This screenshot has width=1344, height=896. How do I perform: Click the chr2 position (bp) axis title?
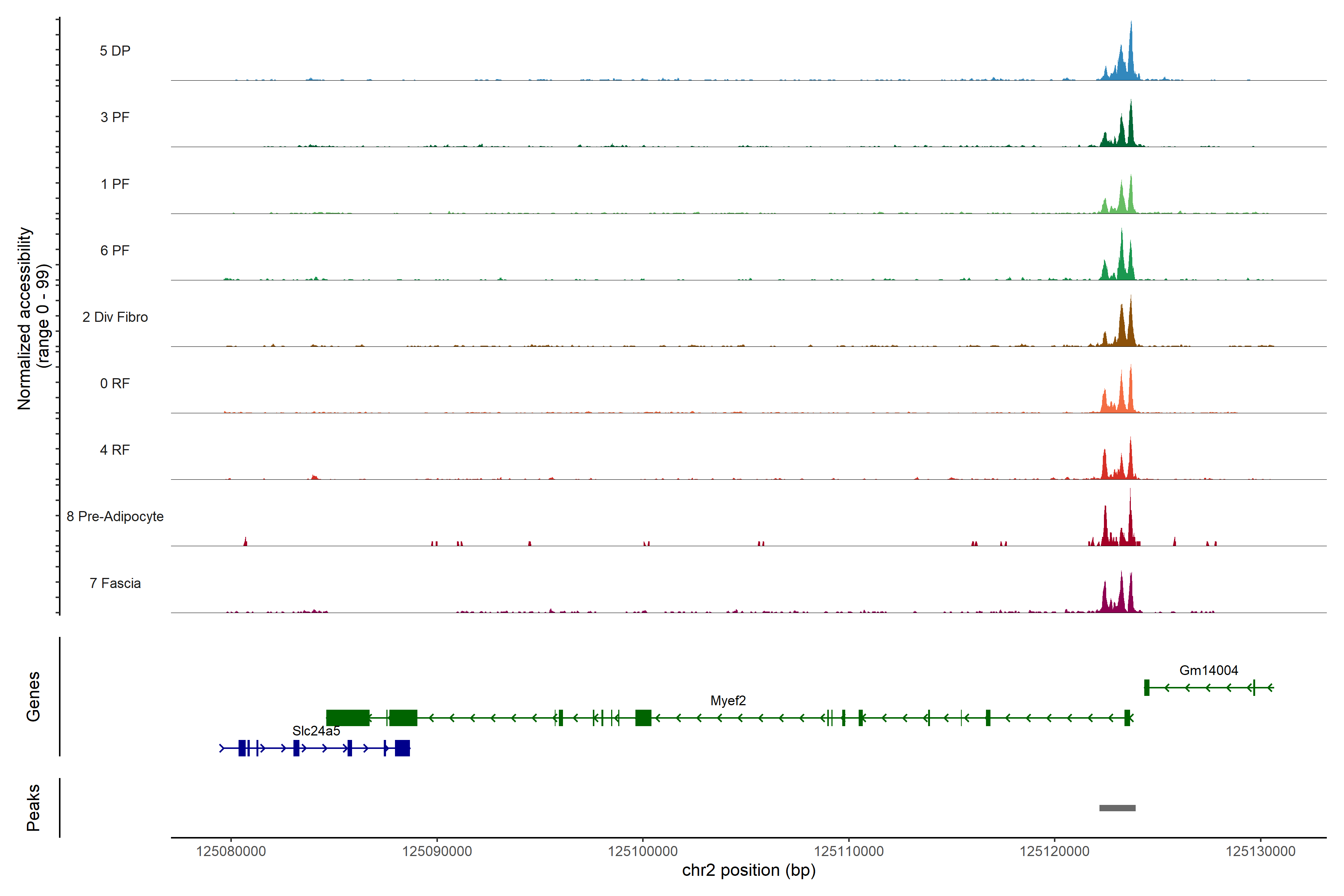pos(749,870)
